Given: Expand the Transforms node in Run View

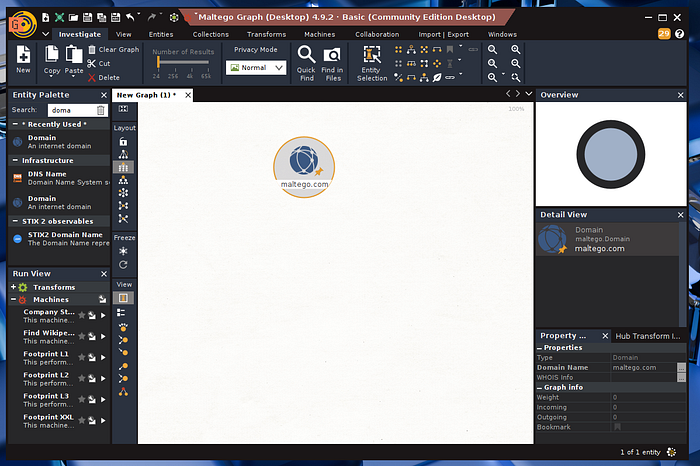Looking at the screenshot, I should coord(13,287).
